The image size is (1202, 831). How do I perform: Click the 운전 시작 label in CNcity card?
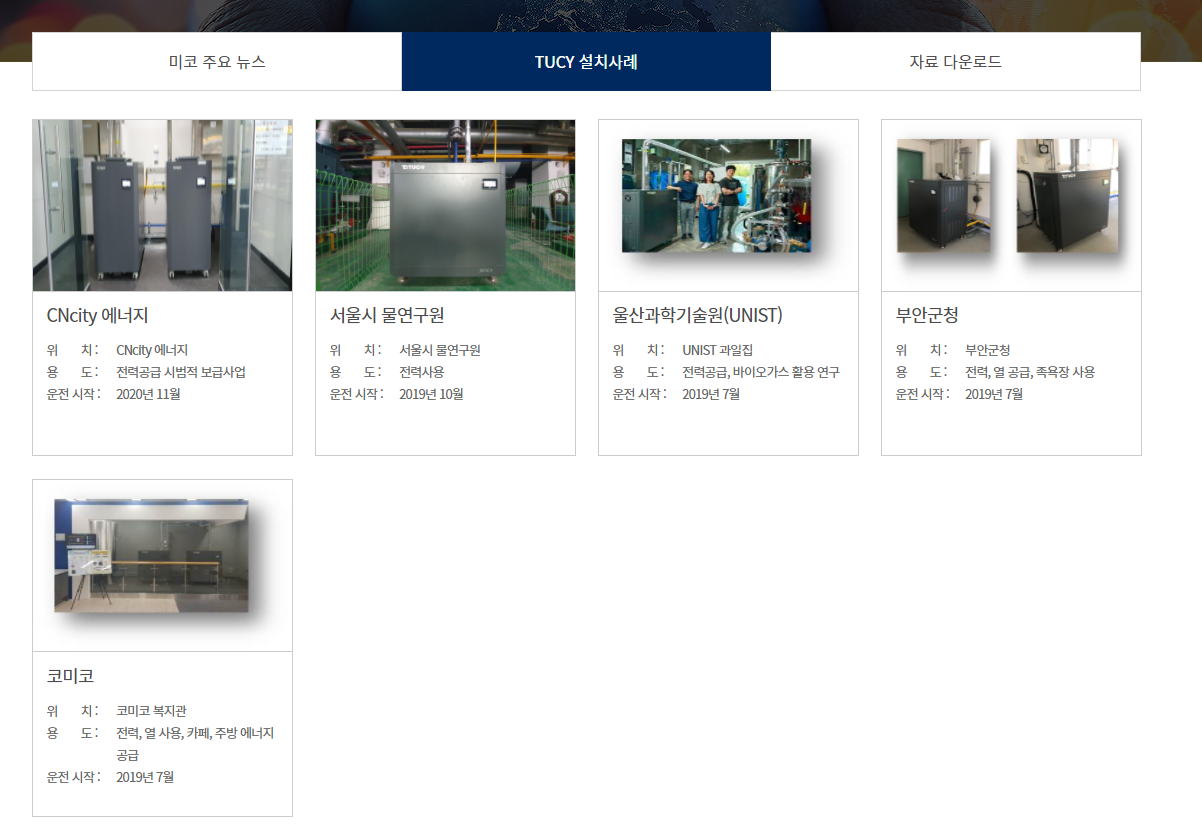pos(72,394)
